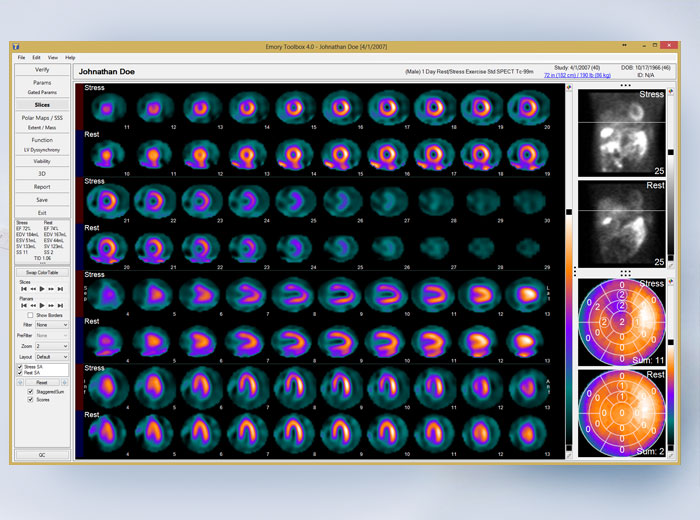This screenshot has height=520, width=700.
Task: Open the File menu
Action: pos(21,58)
